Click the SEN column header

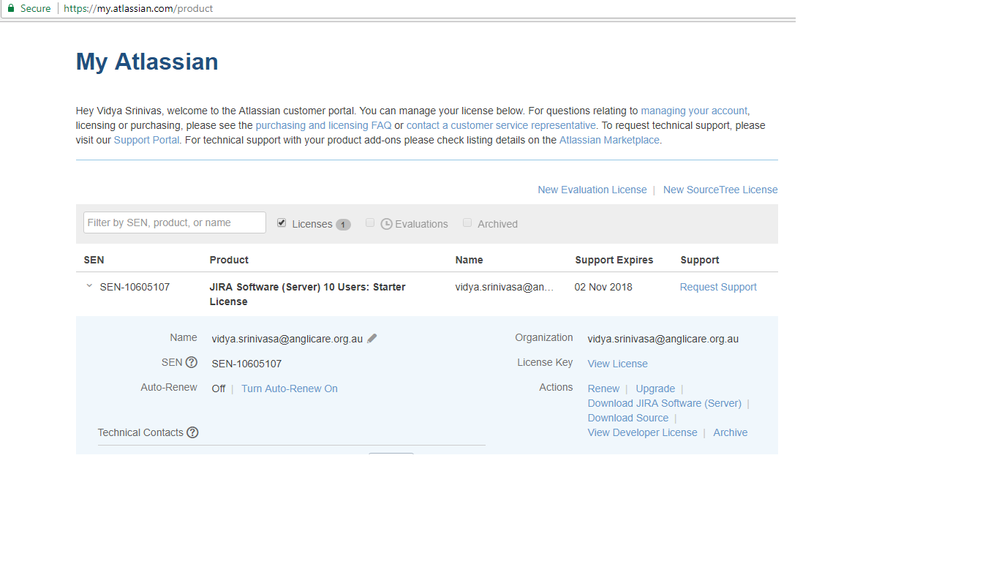click(x=94, y=259)
